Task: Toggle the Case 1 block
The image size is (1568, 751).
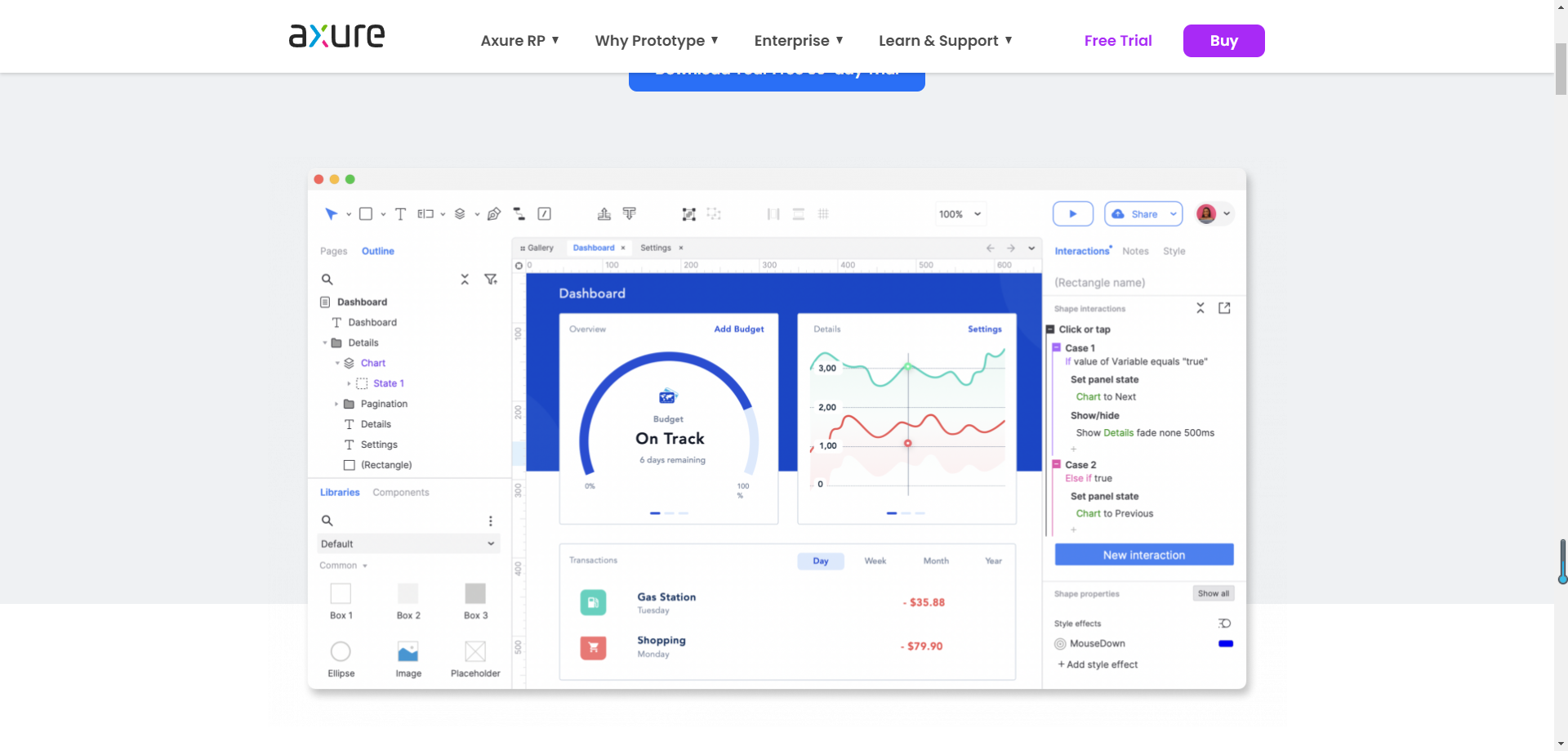Action: pyautogui.click(x=1057, y=347)
